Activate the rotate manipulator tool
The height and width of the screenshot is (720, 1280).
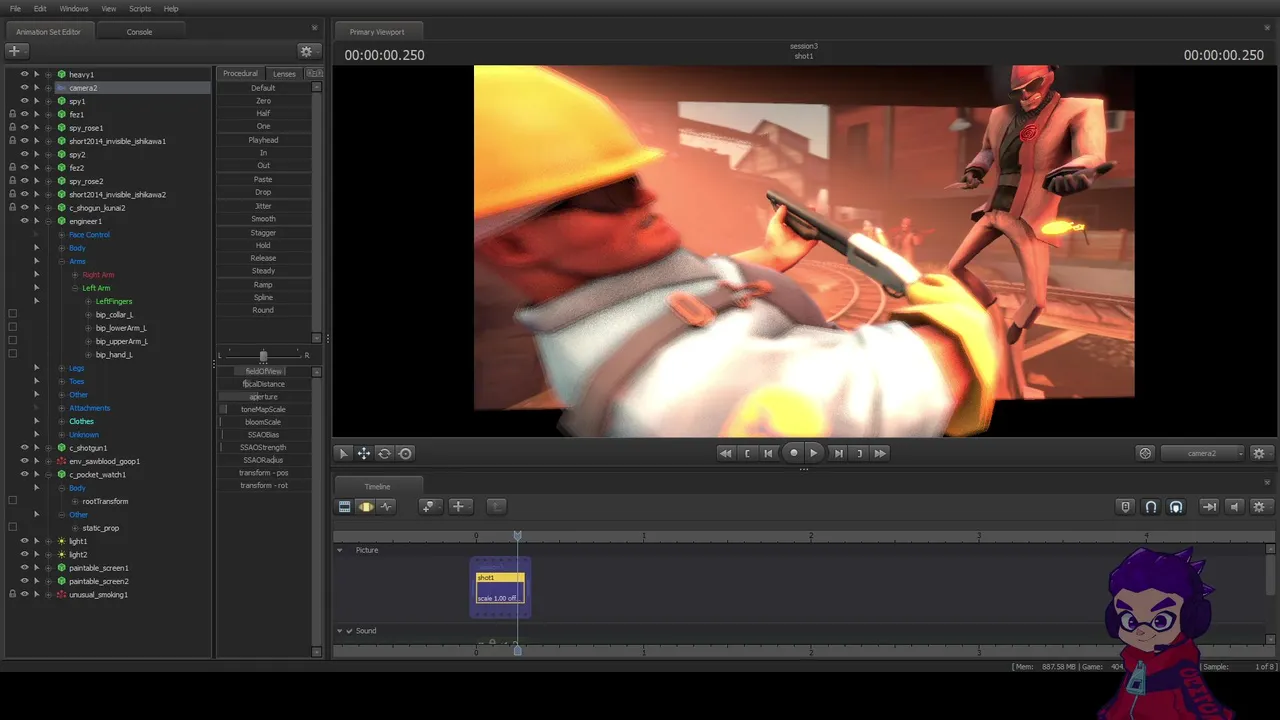384,453
